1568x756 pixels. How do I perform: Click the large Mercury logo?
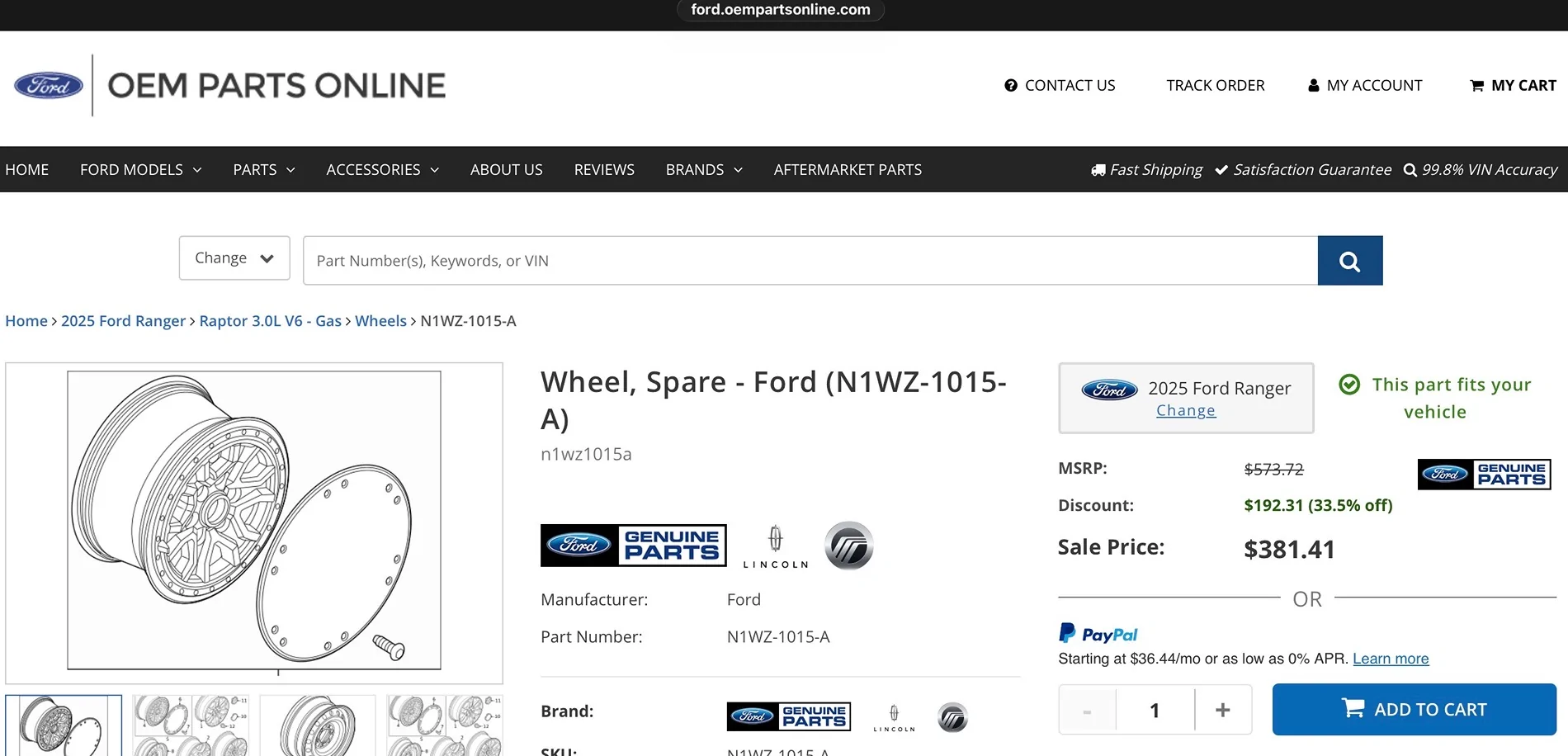point(849,546)
